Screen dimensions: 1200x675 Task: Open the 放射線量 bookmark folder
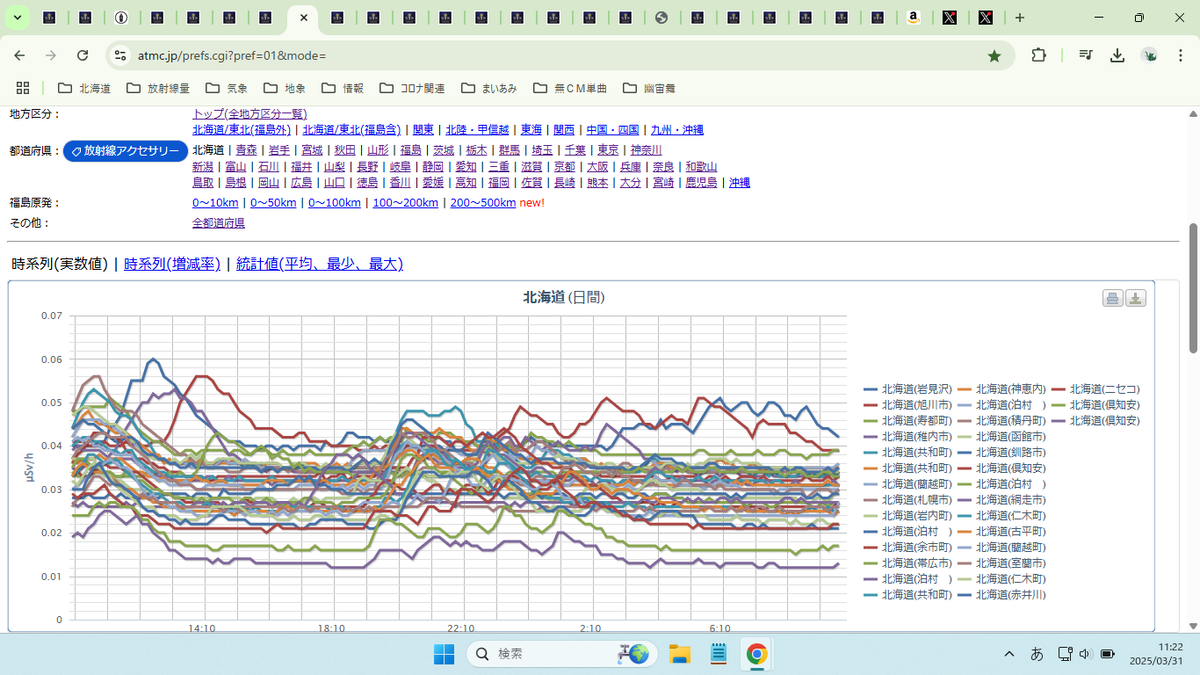(158, 88)
